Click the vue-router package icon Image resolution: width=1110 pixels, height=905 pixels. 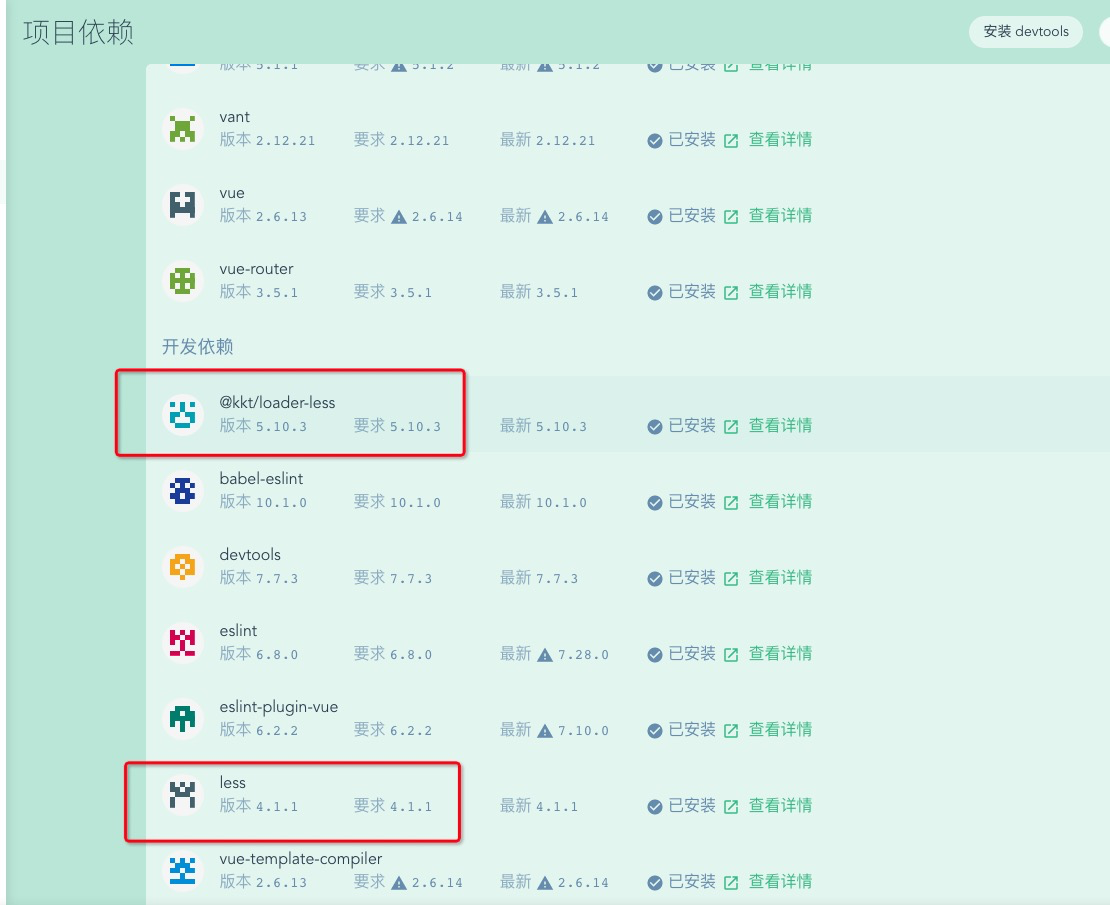click(180, 280)
